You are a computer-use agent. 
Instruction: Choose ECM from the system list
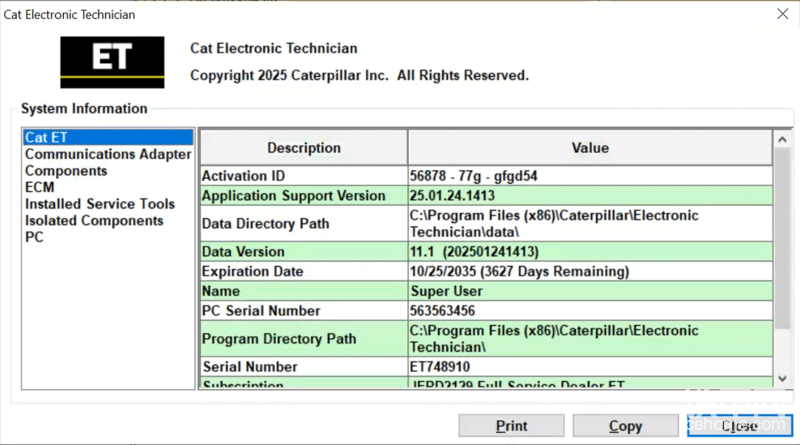click(40, 187)
